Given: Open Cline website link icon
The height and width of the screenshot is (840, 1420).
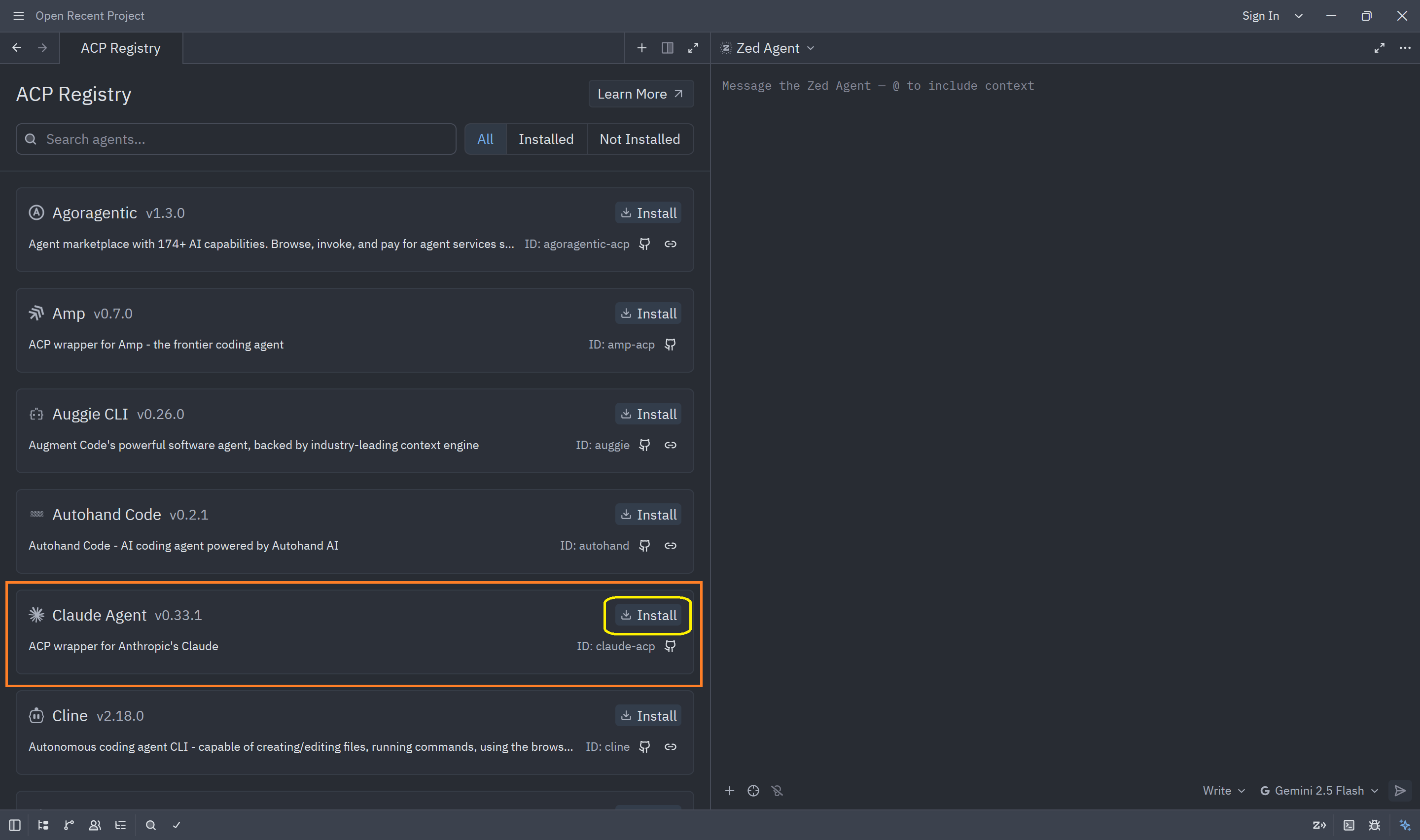Looking at the screenshot, I should pyautogui.click(x=671, y=747).
